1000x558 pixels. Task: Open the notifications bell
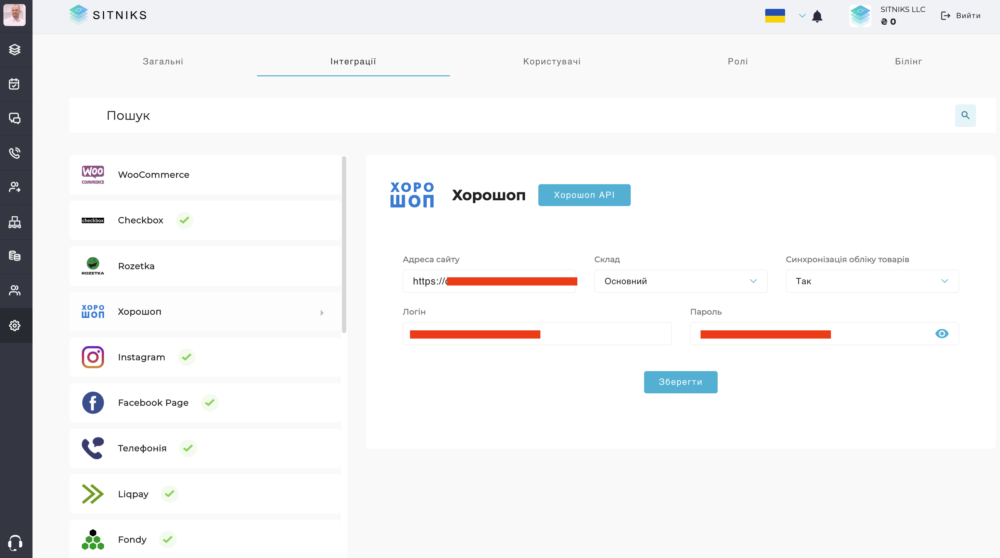[817, 17]
